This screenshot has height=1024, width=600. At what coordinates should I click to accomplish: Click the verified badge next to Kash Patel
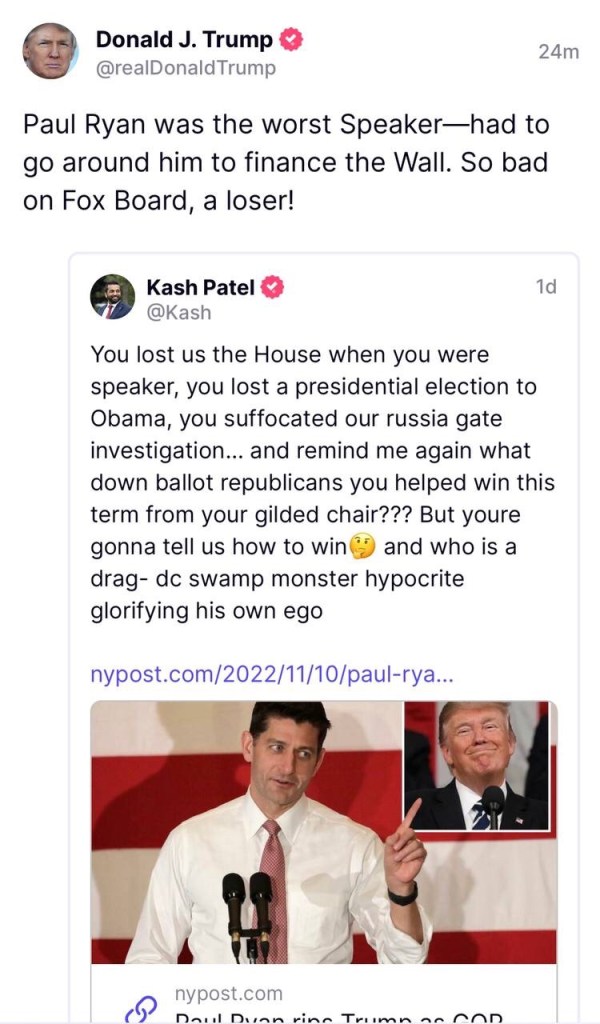pos(272,287)
